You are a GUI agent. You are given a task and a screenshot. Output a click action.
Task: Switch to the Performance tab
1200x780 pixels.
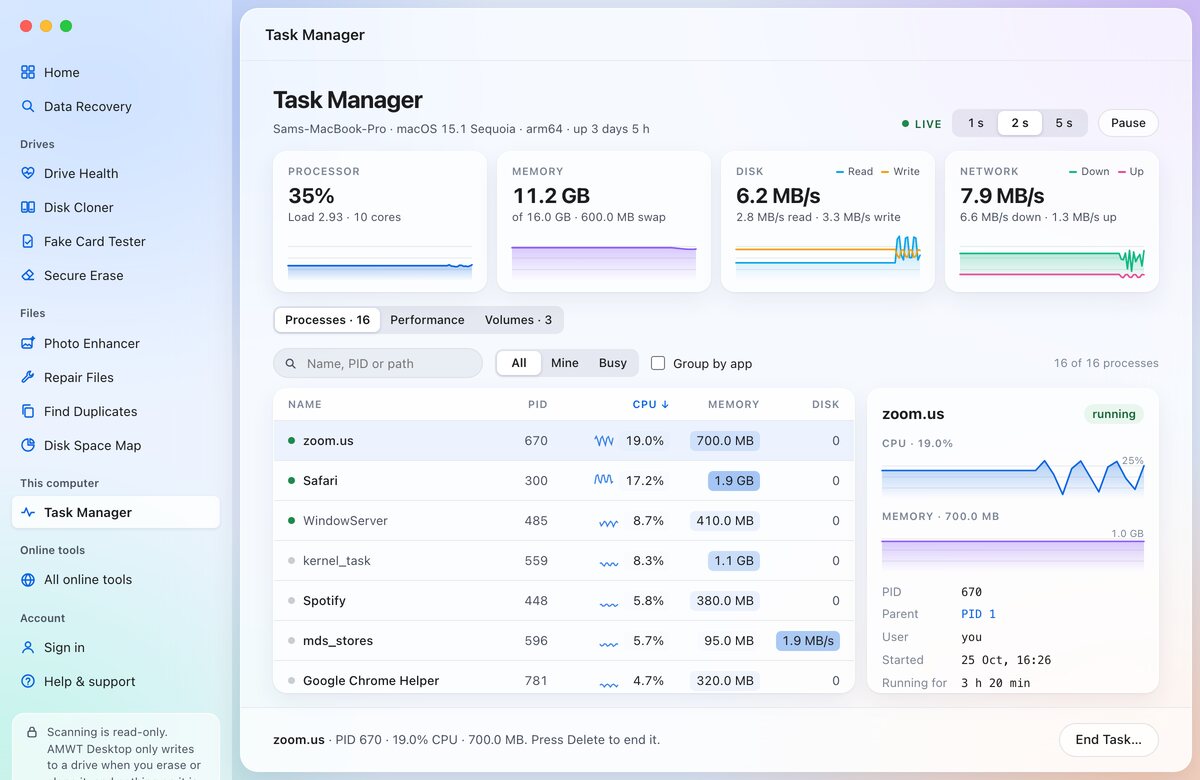coord(427,320)
